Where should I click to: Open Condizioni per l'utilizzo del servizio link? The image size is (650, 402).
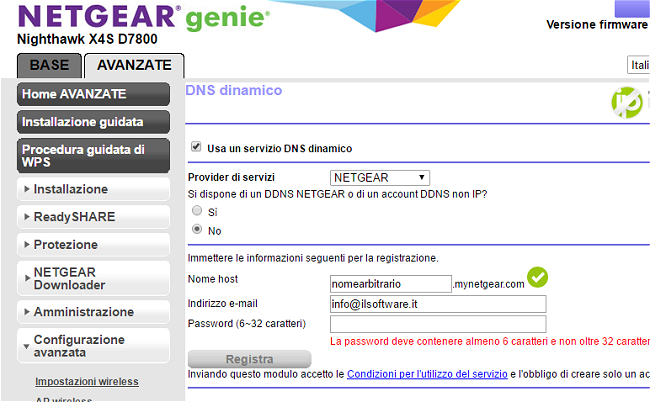click(x=427, y=374)
